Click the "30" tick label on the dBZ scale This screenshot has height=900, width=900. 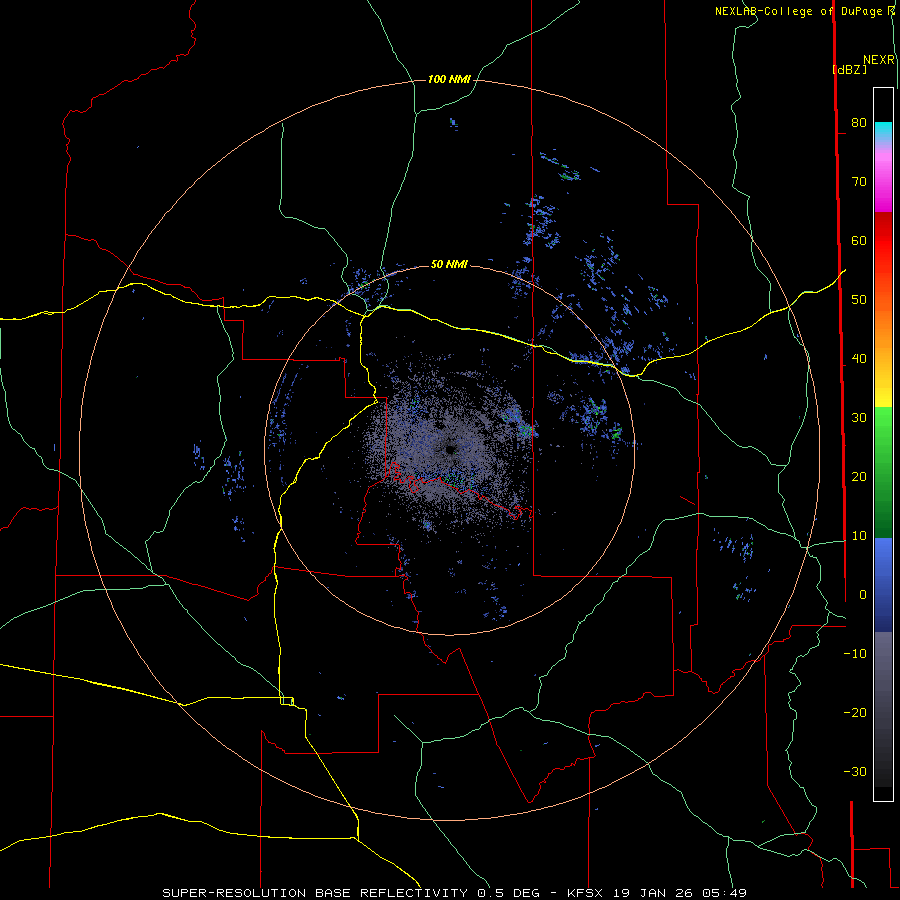(x=859, y=418)
